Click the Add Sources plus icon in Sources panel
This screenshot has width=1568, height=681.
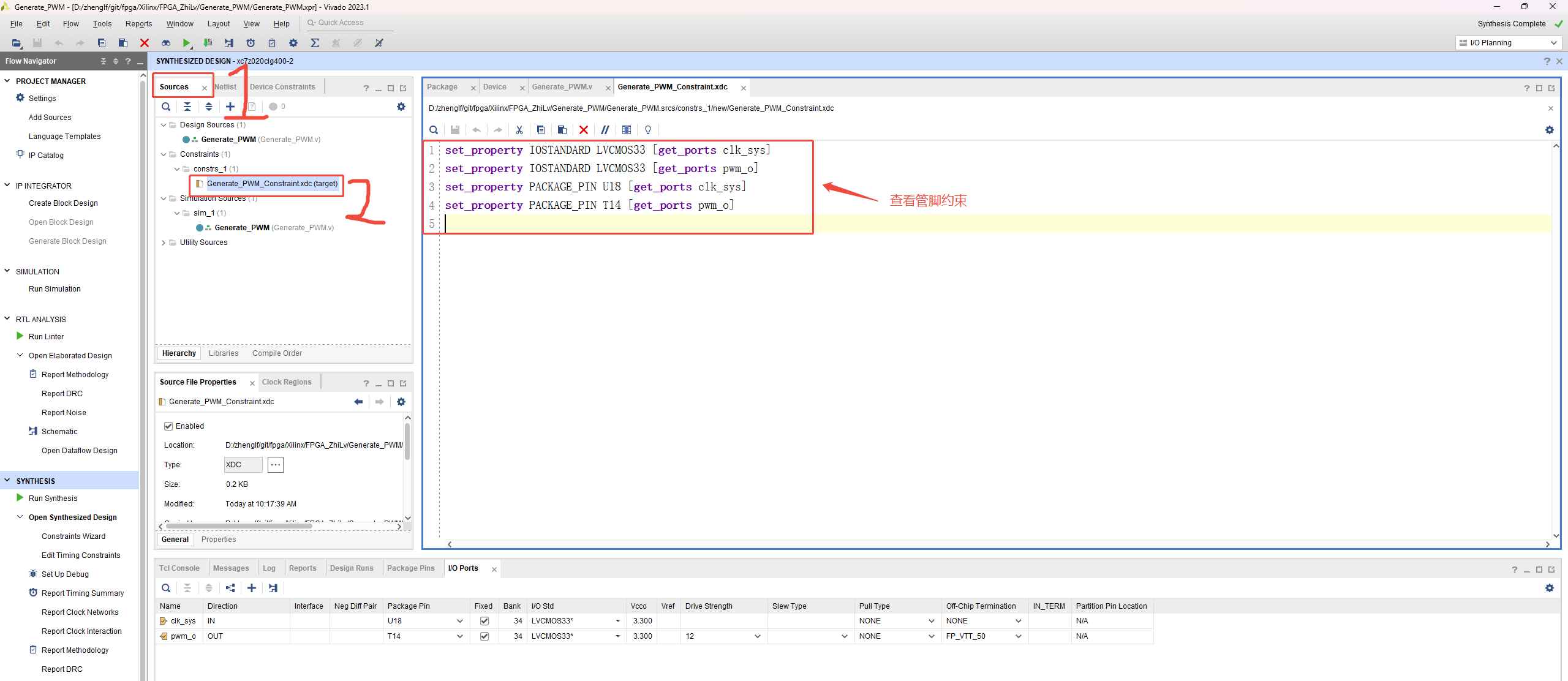click(230, 107)
